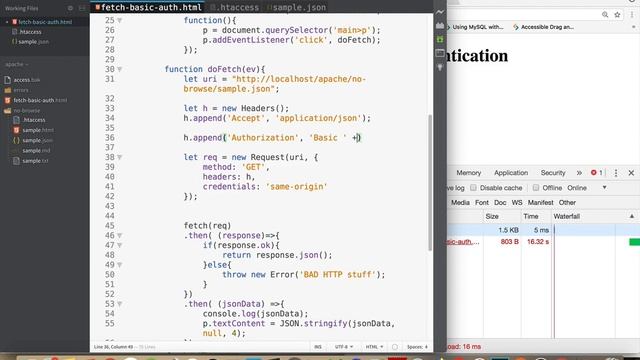Select .htaccess in Working Files
The height and width of the screenshot is (360, 640).
tap(30, 32)
